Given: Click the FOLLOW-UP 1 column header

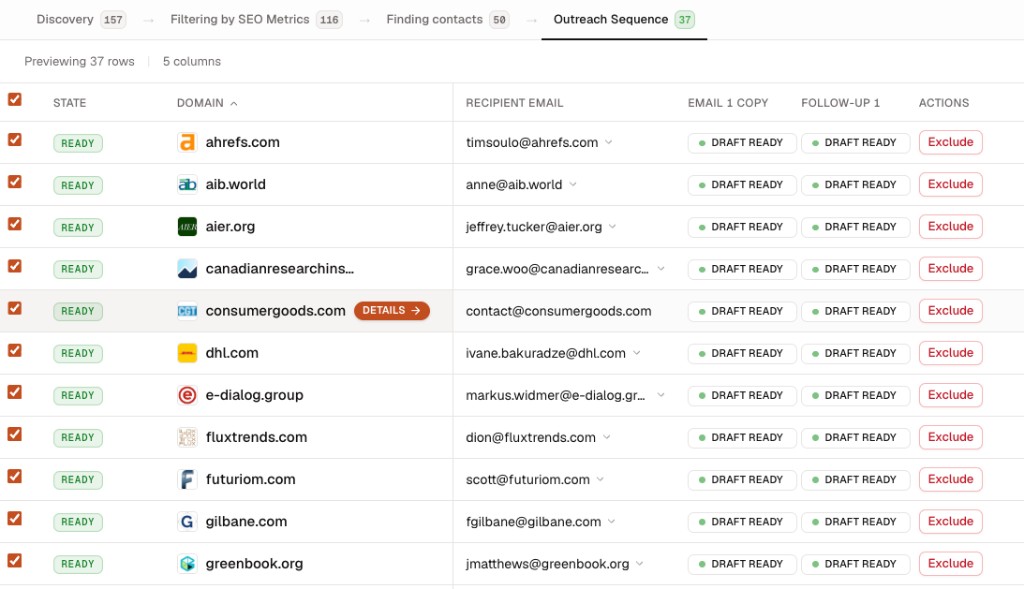Looking at the screenshot, I should (840, 103).
